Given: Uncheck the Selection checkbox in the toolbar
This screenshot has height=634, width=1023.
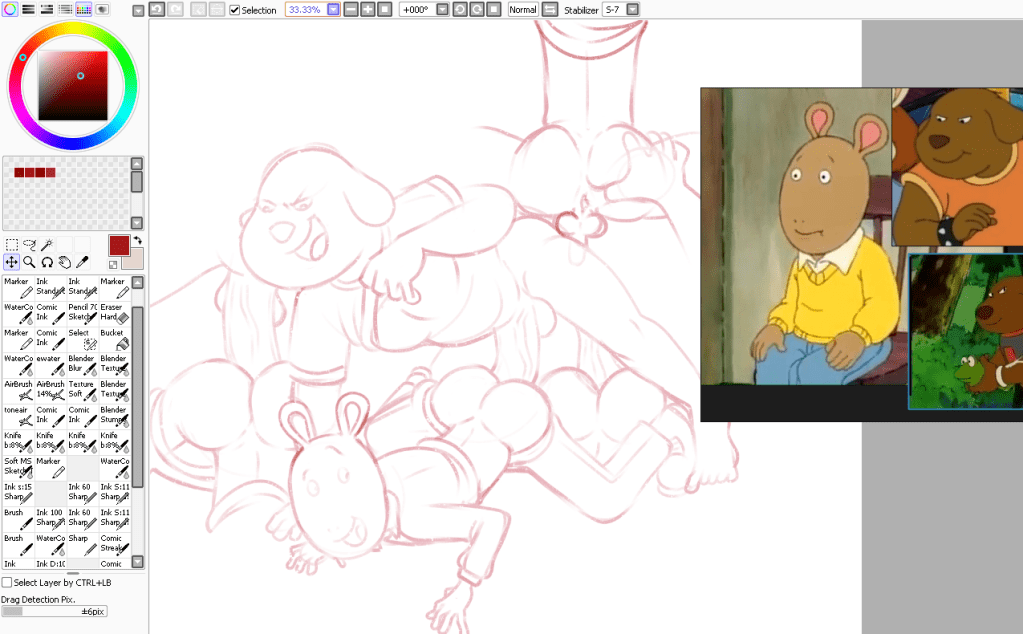Looking at the screenshot, I should [x=235, y=9].
